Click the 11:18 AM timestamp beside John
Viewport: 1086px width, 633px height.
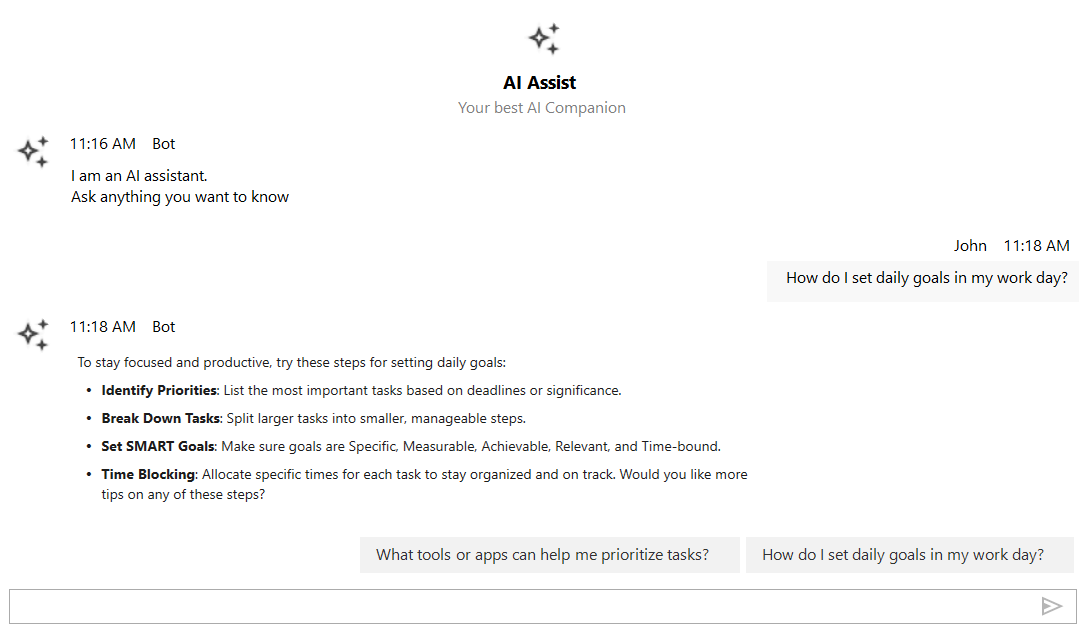[1036, 245]
